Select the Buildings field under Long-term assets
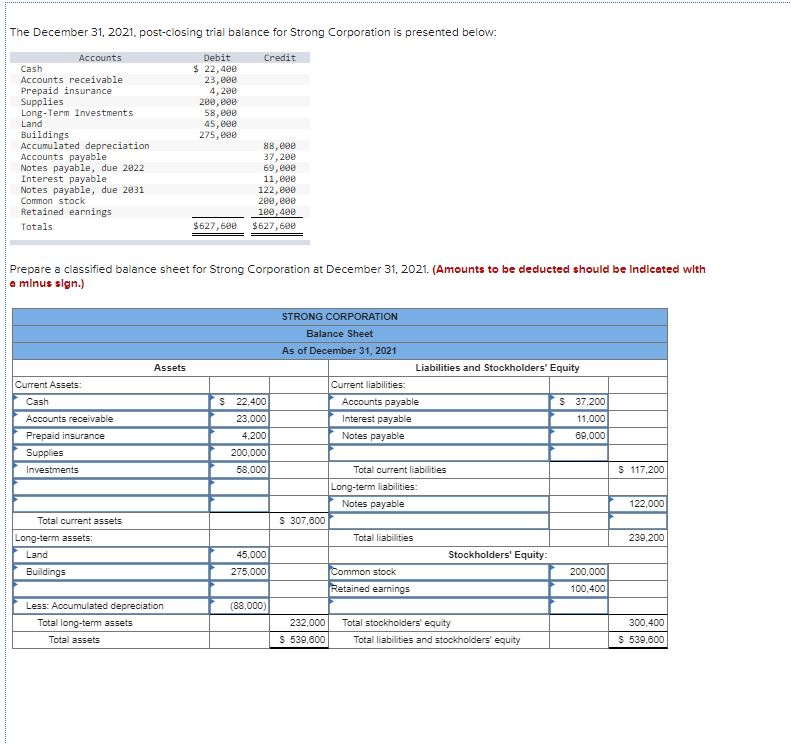Viewport: 791px width, 744px height. [111, 572]
